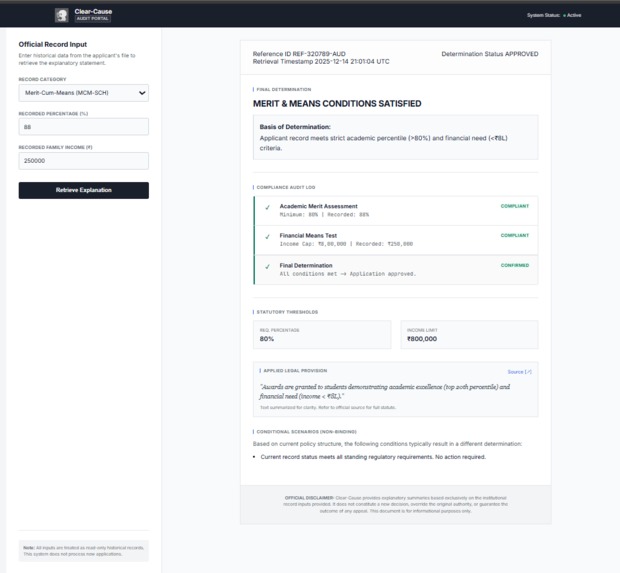Open the Source link in Applied Legal Provision
The width and height of the screenshot is (620, 573).
click(x=519, y=372)
